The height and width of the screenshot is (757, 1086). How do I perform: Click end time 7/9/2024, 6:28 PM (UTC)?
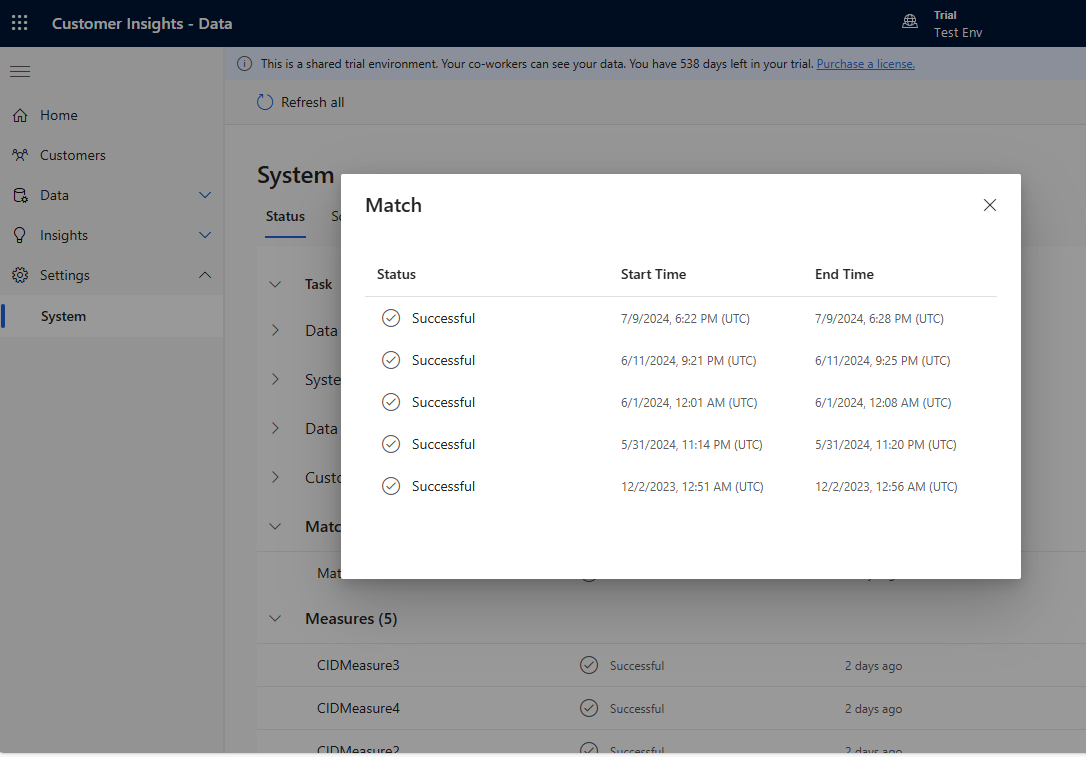[x=879, y=319]
